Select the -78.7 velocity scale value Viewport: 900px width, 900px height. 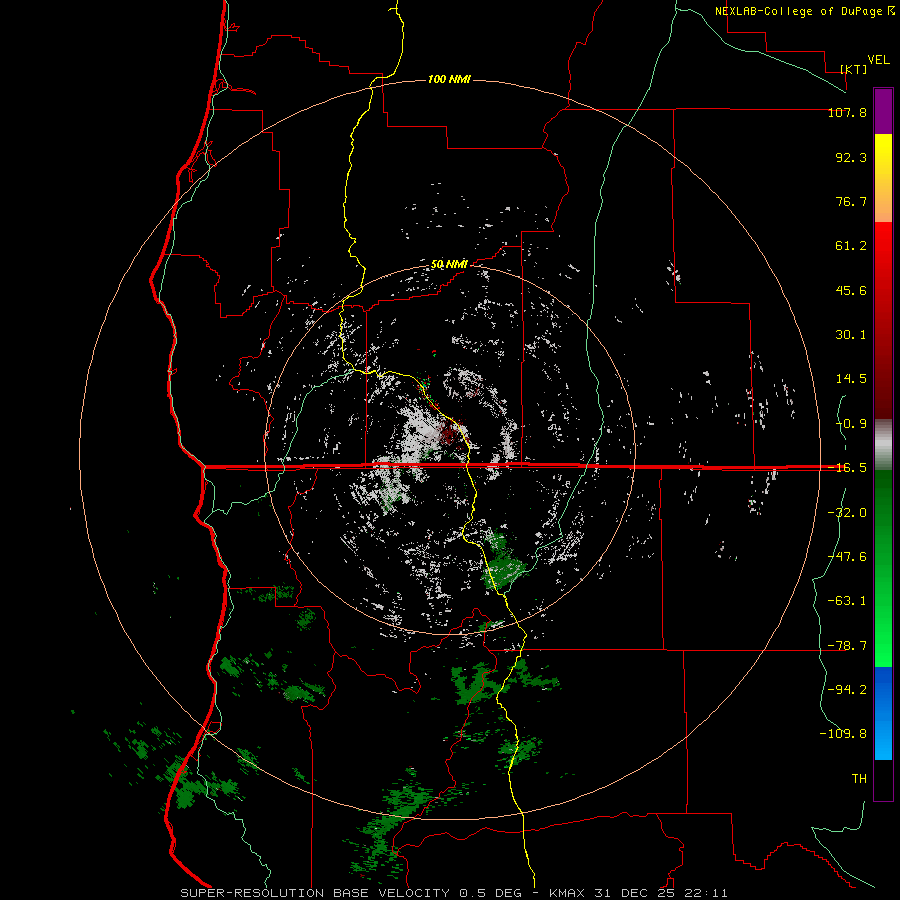[x=847, y=646]
